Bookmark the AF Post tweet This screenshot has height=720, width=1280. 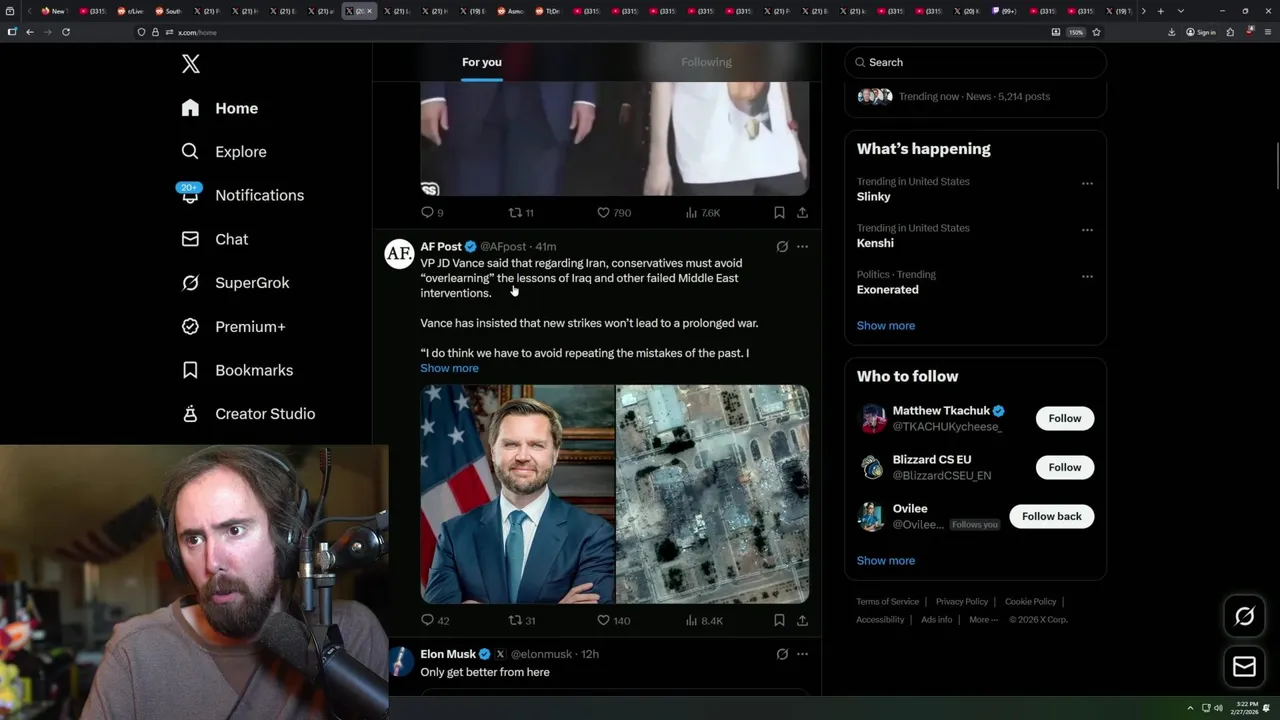779,620
